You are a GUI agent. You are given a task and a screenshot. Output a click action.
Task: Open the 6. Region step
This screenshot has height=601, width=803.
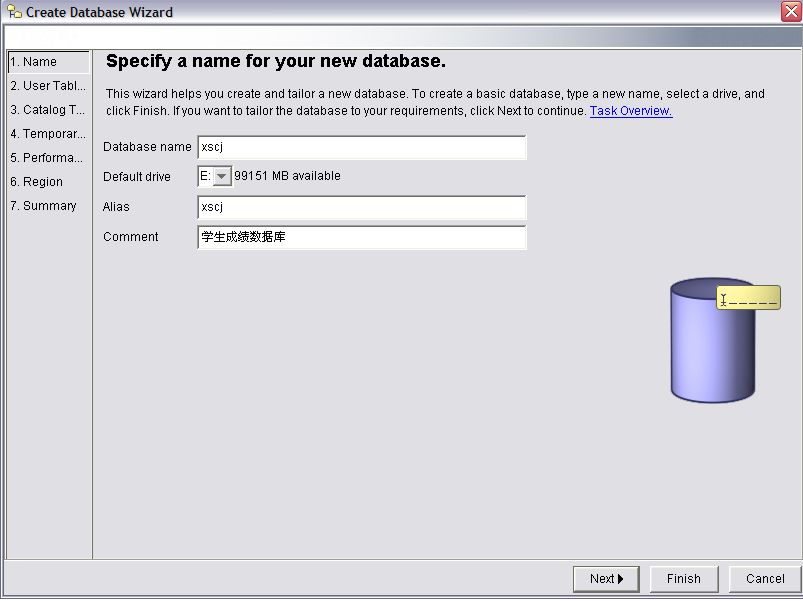coord(36,182)
